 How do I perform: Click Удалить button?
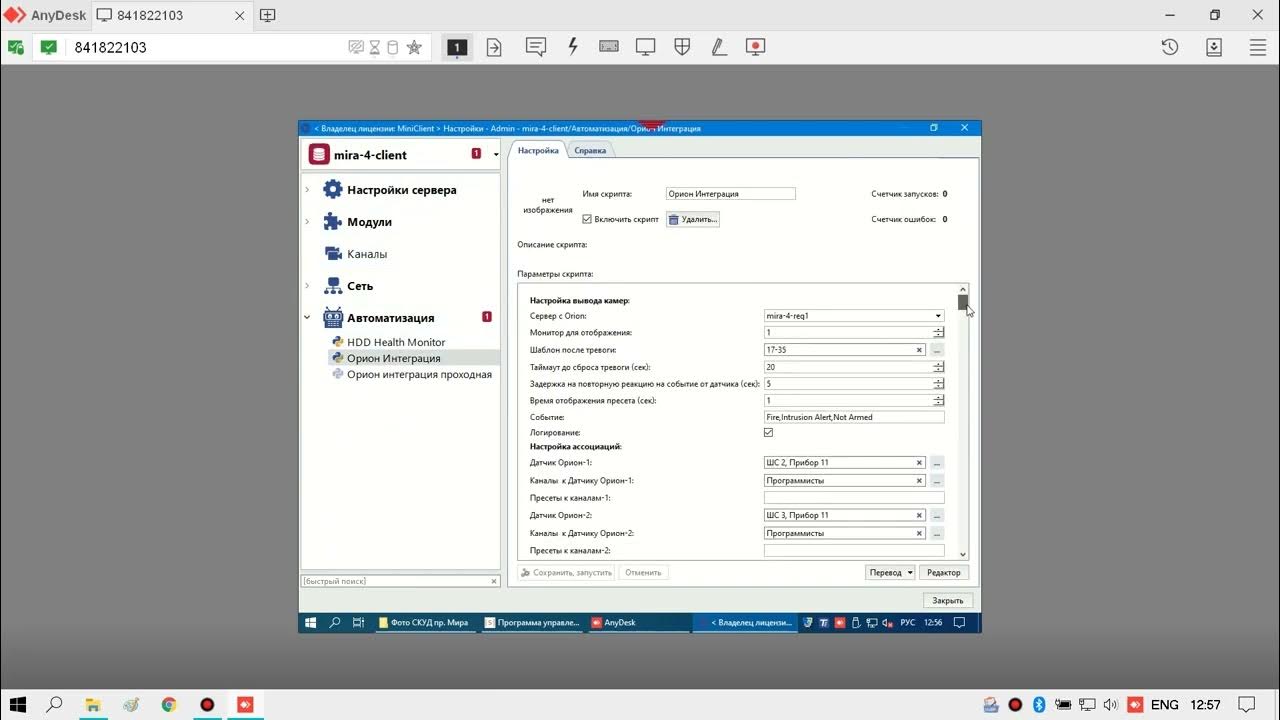click(693, 219)
